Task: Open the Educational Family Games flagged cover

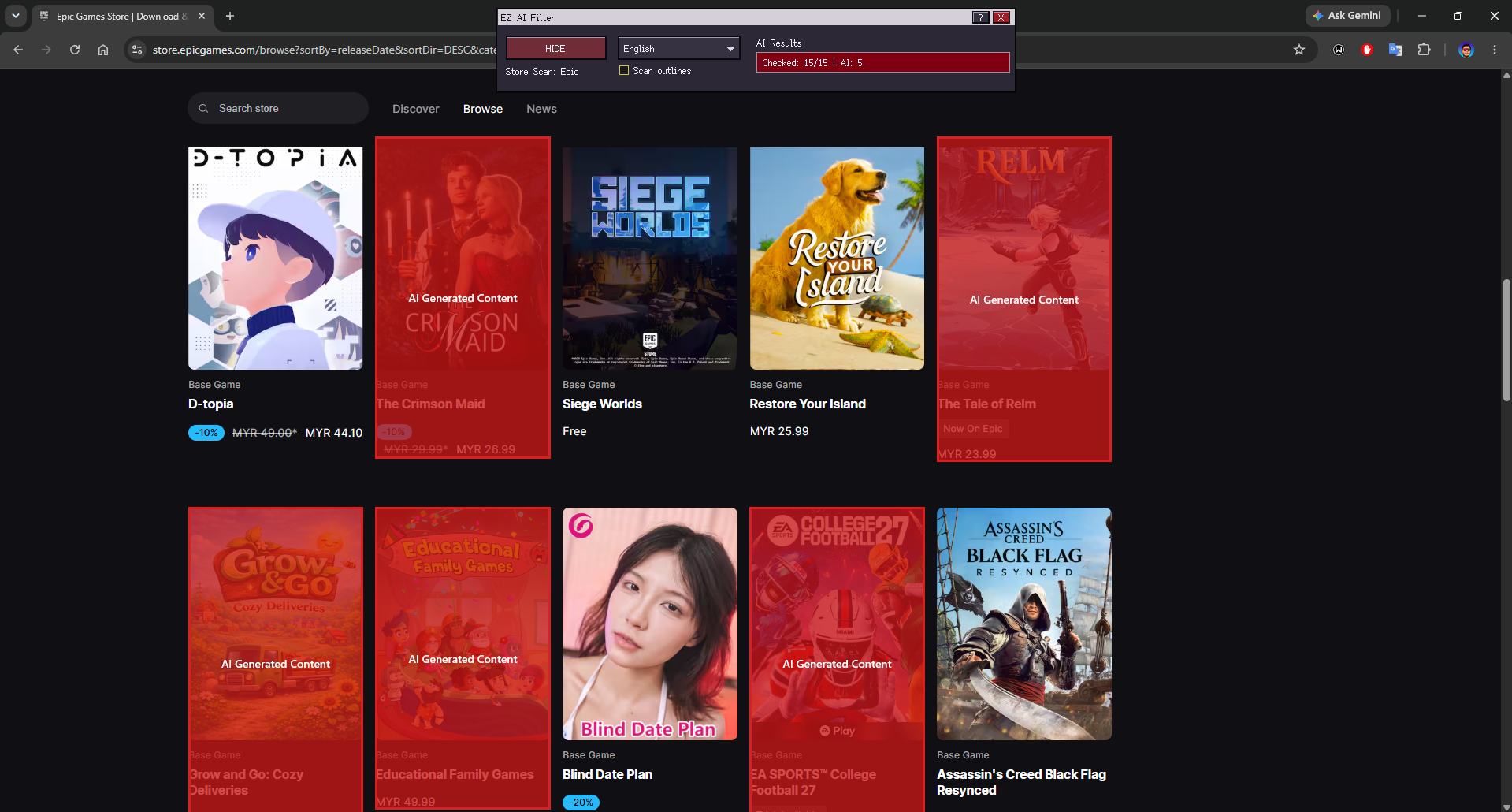Action: pos(463,624)
